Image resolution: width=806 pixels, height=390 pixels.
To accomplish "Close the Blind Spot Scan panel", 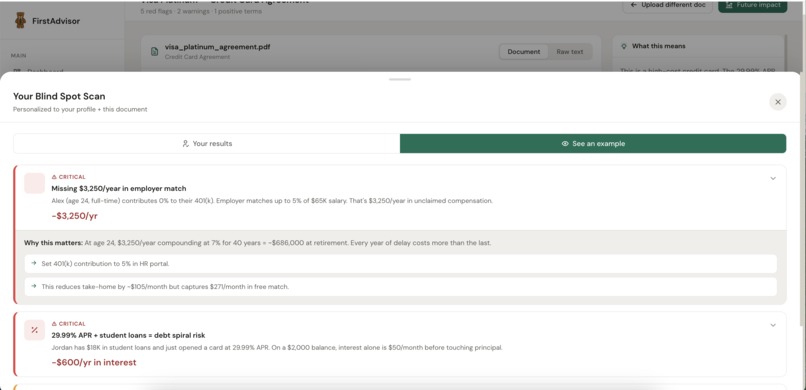I will point(778,102).
